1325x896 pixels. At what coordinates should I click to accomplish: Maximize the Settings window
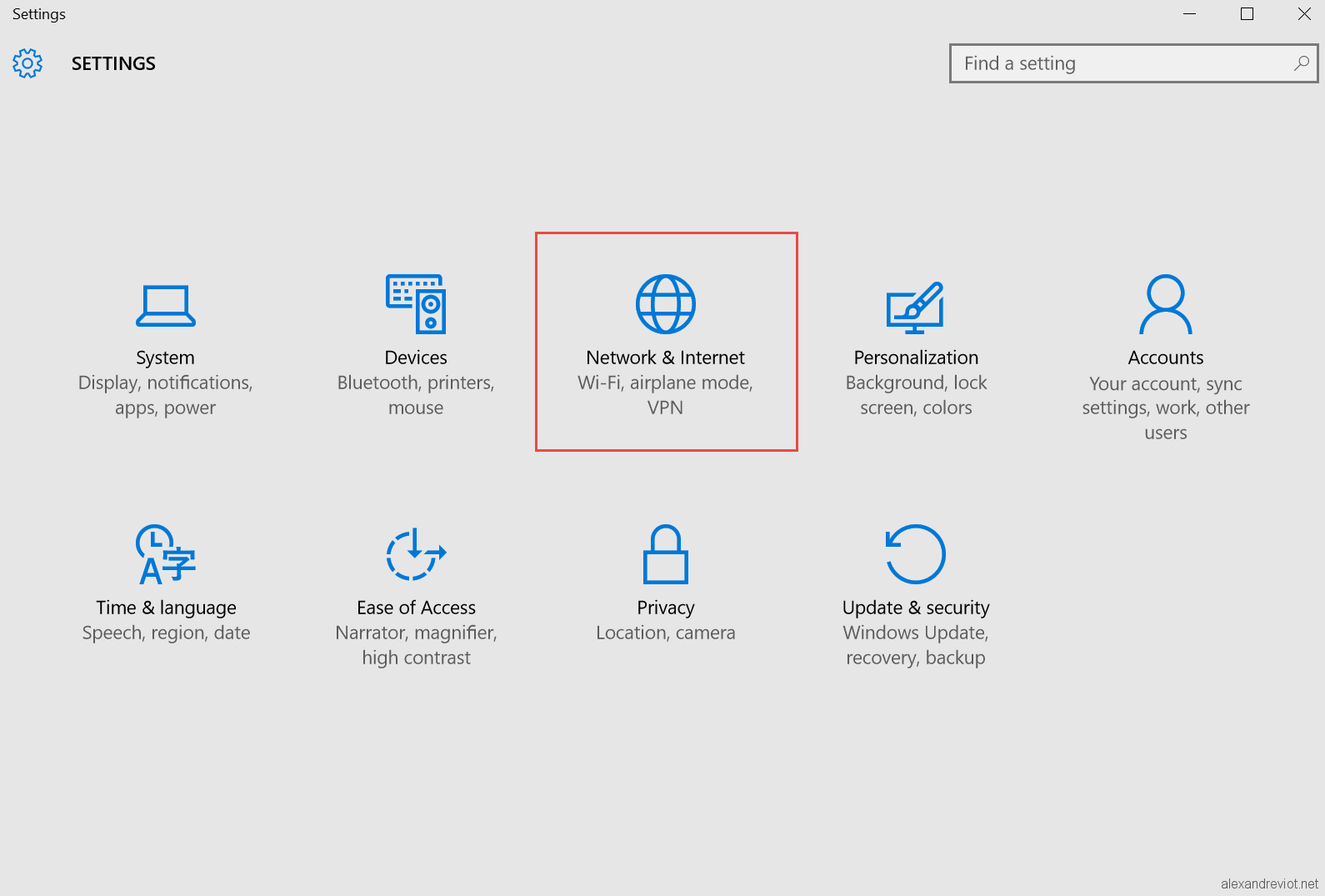[1247, 14]
